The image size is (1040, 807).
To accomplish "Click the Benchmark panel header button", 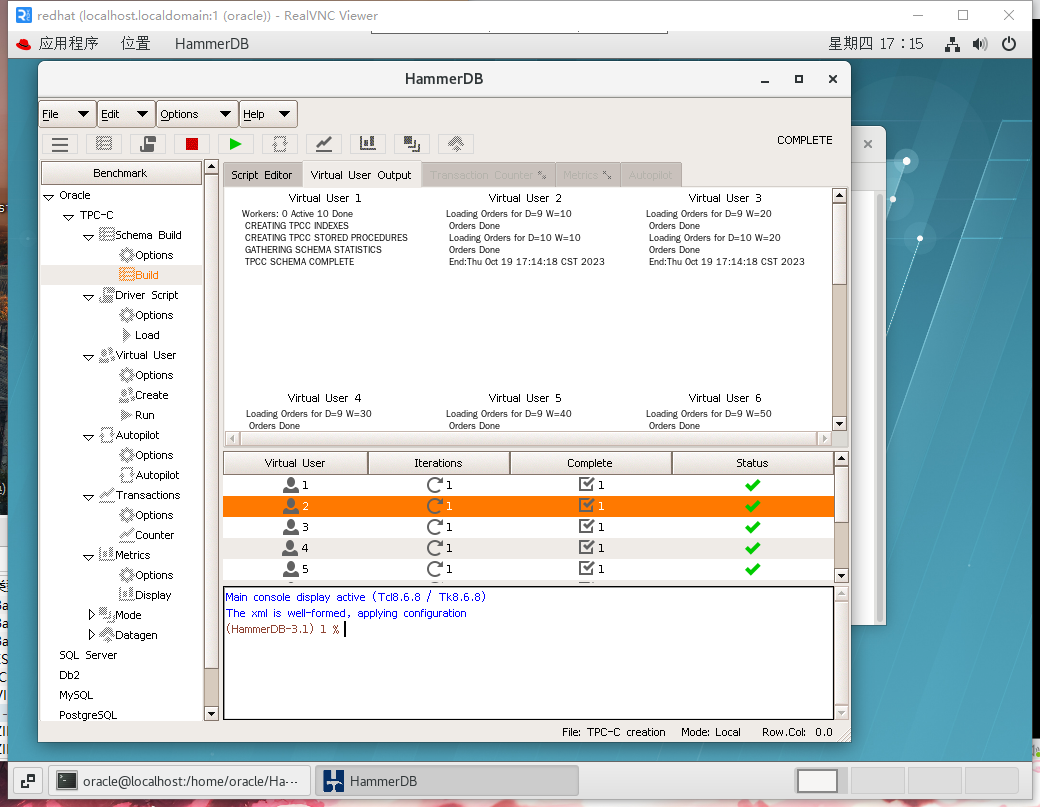I will [121, 173].
